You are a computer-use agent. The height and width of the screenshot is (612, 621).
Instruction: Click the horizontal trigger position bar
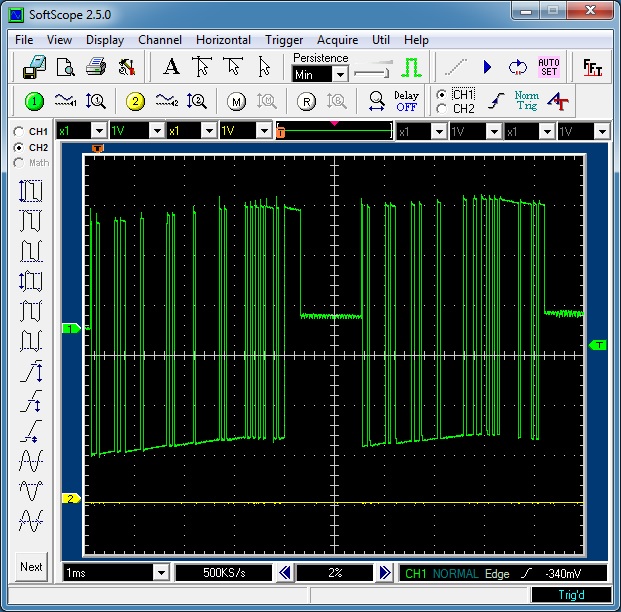(x=334, y=131)
